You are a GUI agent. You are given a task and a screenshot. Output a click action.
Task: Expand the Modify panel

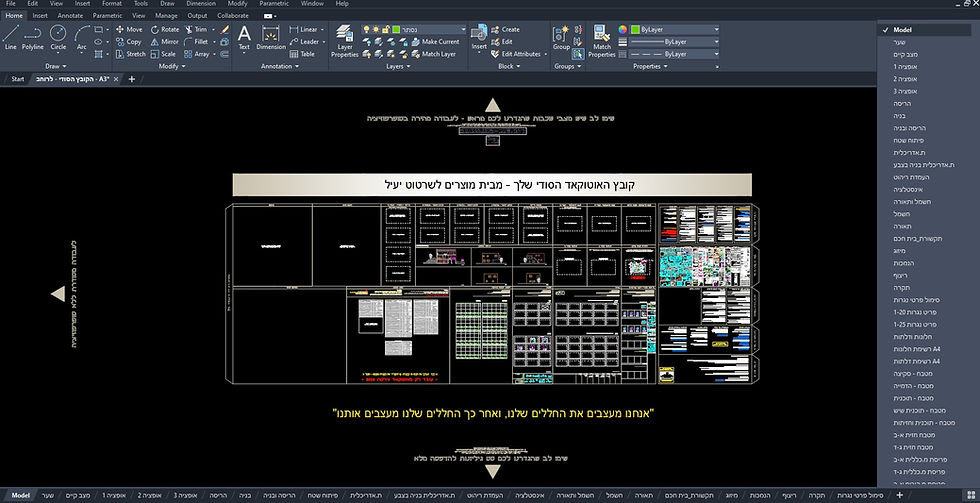[x=172, y=66]
